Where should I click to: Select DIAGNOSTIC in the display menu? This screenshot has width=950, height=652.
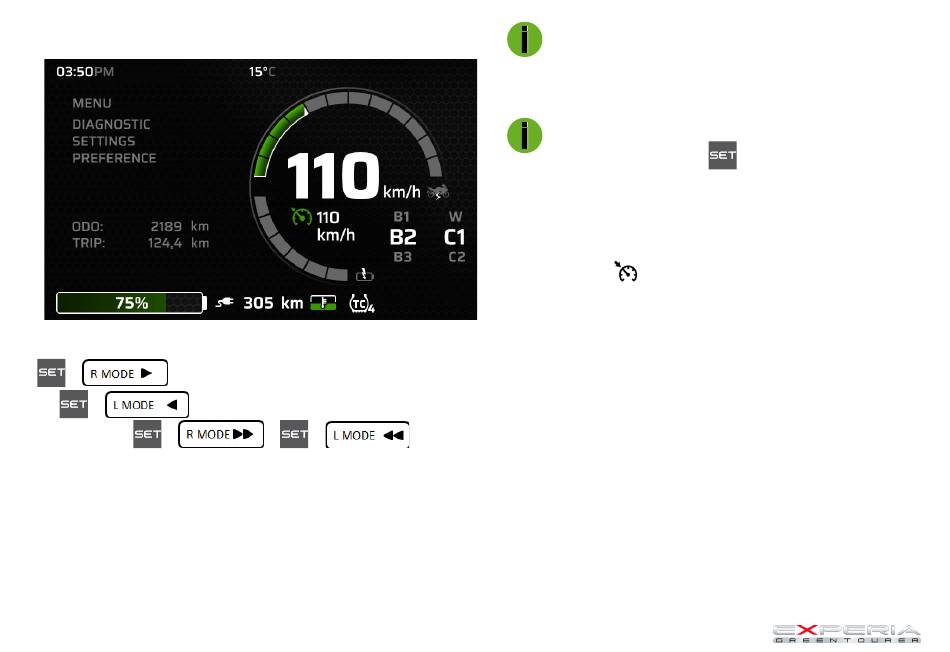tap(111, 124)
